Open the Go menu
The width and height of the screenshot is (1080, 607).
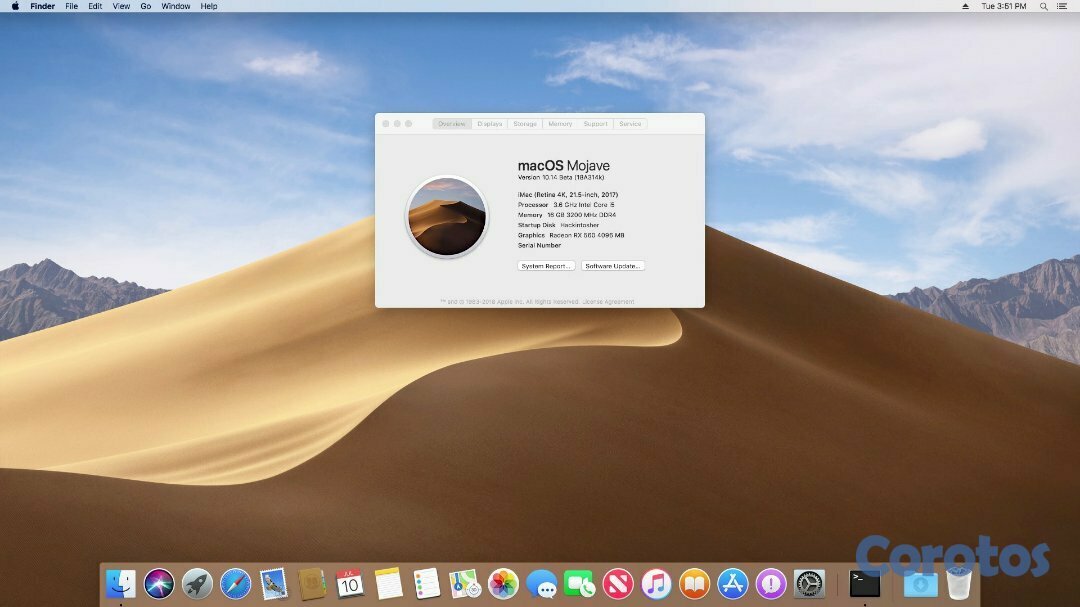(x=146, y=6)
